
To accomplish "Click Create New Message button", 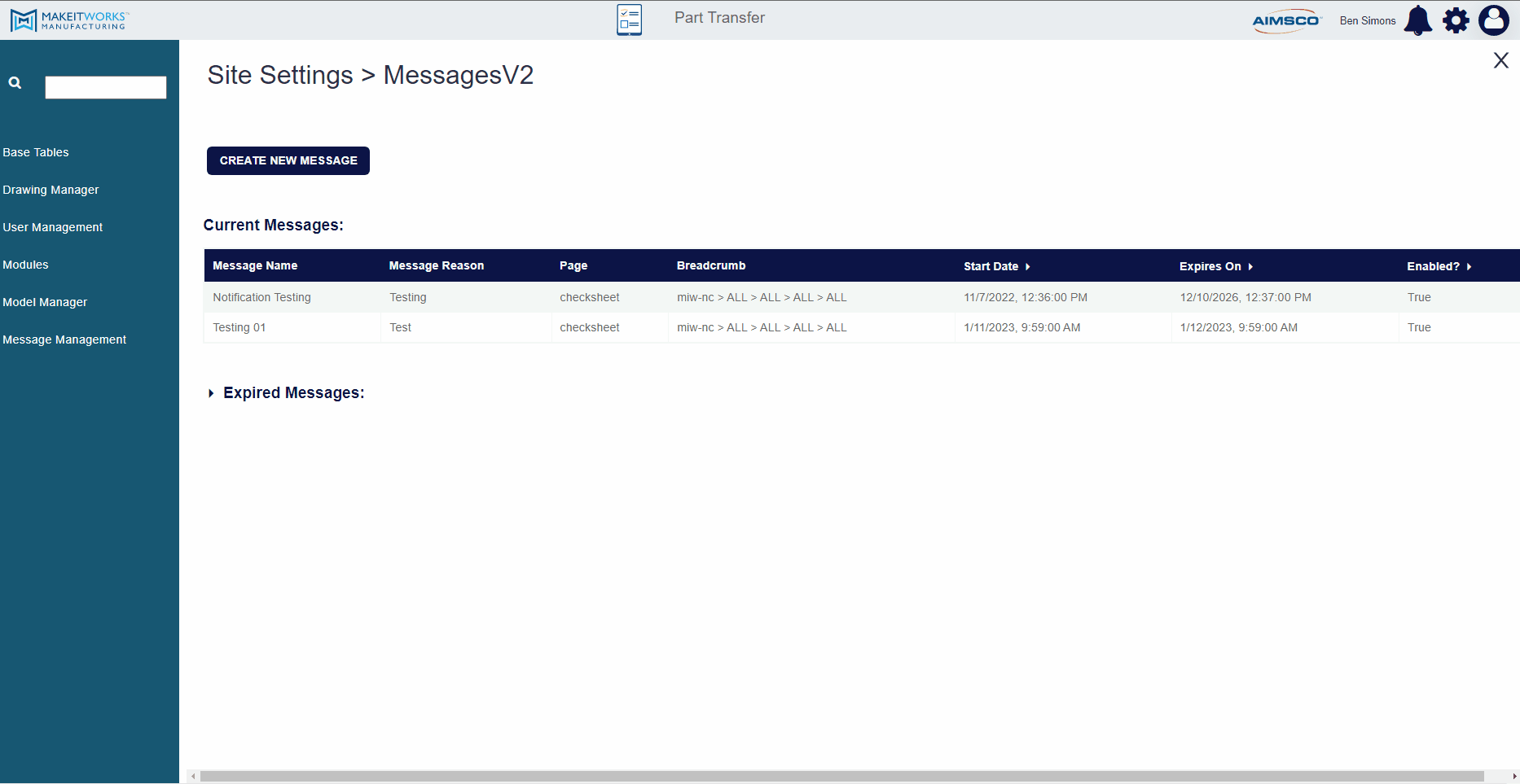I will pos(288,160).
